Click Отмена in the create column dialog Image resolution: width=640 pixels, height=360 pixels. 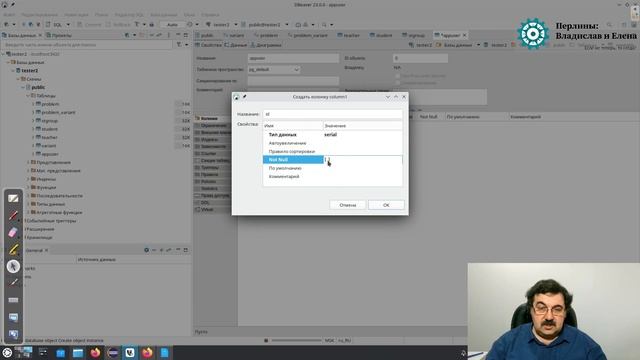[x=347, y=205]
